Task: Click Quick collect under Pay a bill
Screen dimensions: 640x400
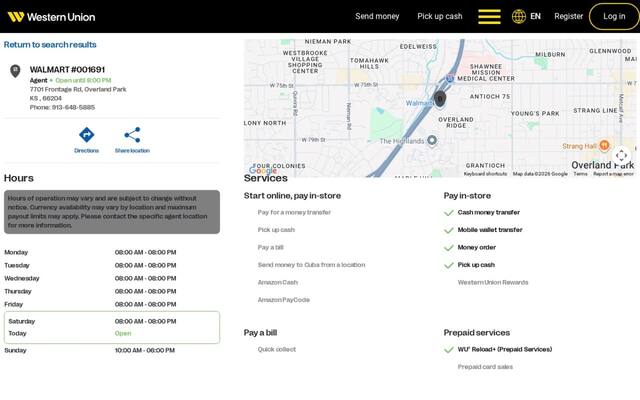Action: 277,349
